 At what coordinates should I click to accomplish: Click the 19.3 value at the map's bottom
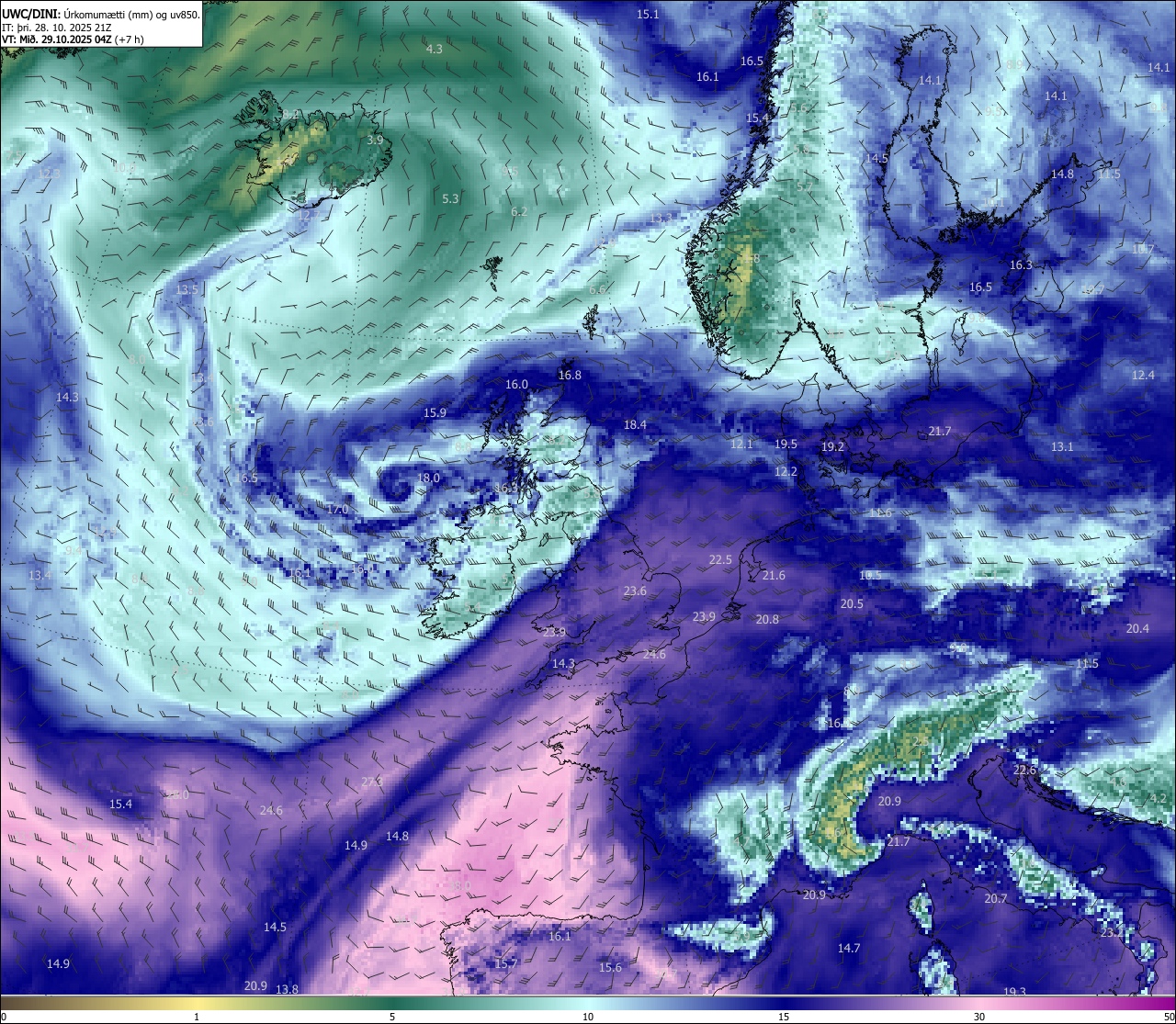point(1014,992)
